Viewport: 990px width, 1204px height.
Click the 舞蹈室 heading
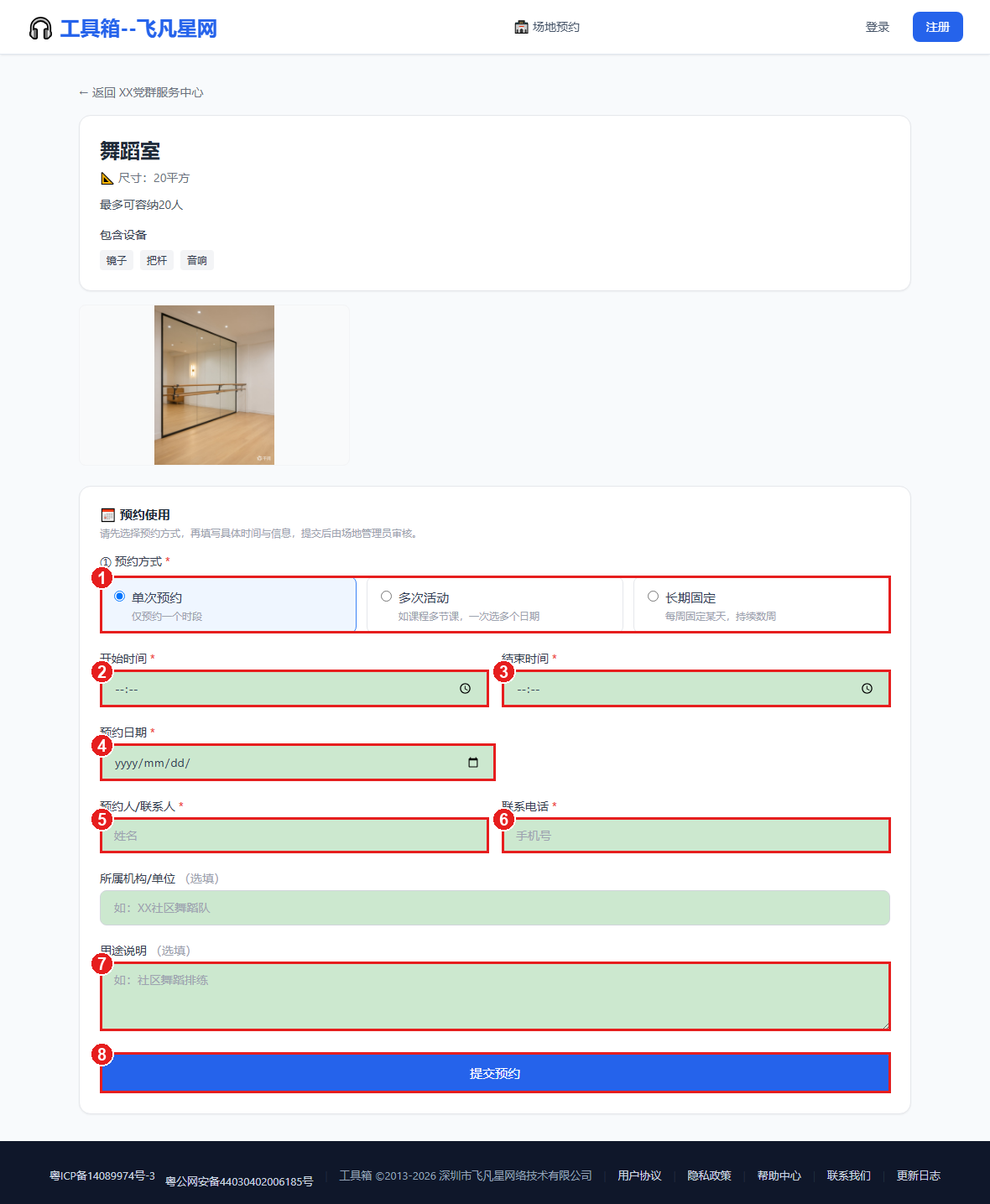(130, 151)
